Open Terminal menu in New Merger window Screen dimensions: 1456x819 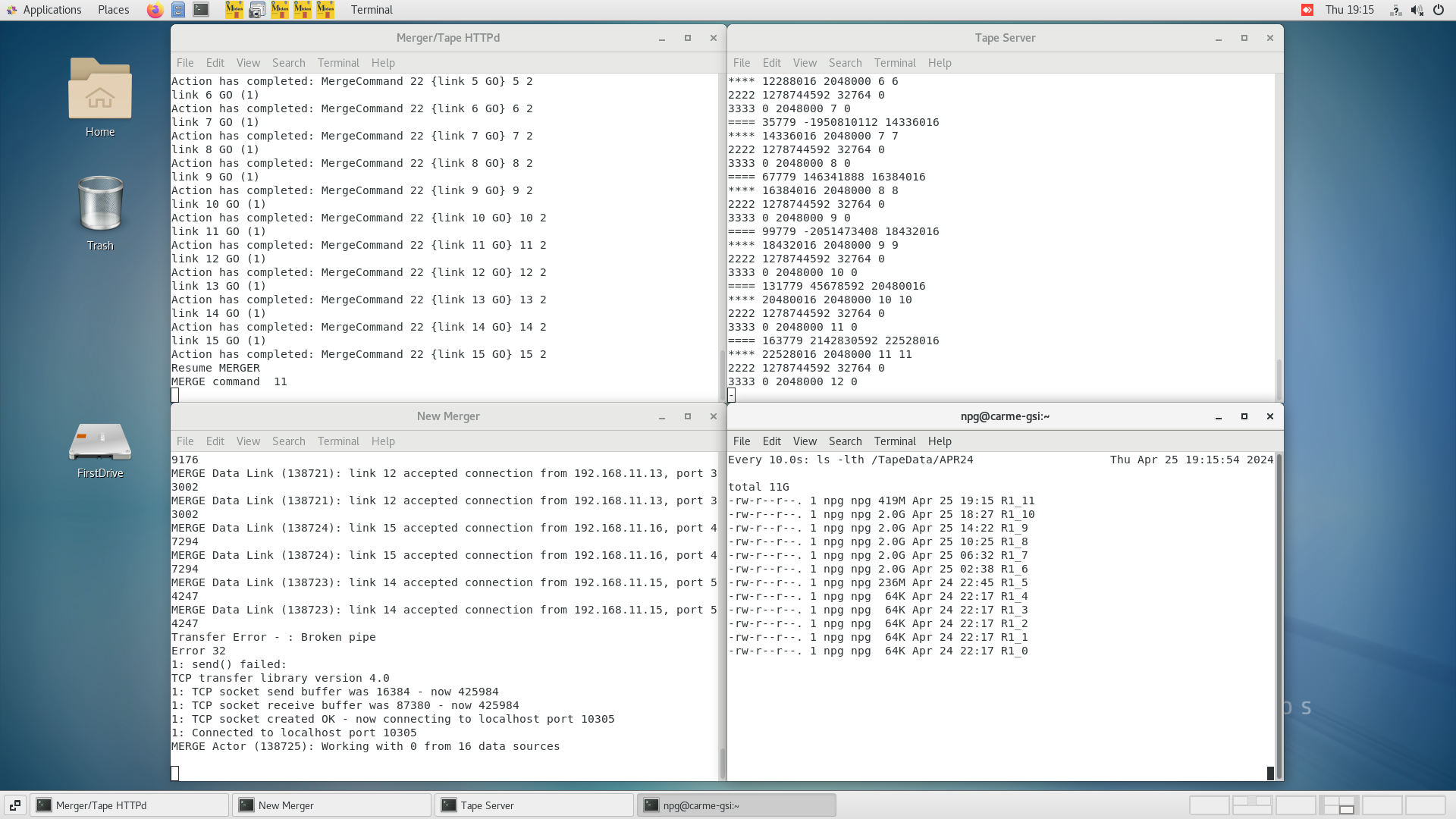338,441
